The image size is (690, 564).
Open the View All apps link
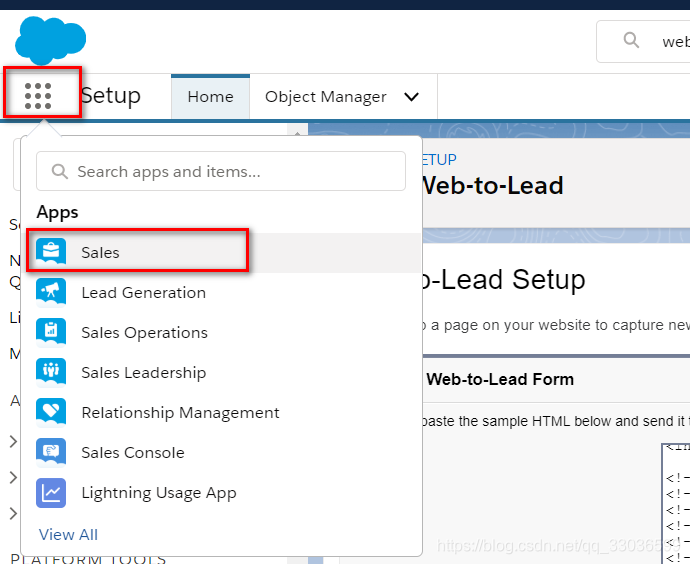pos(68,535)
